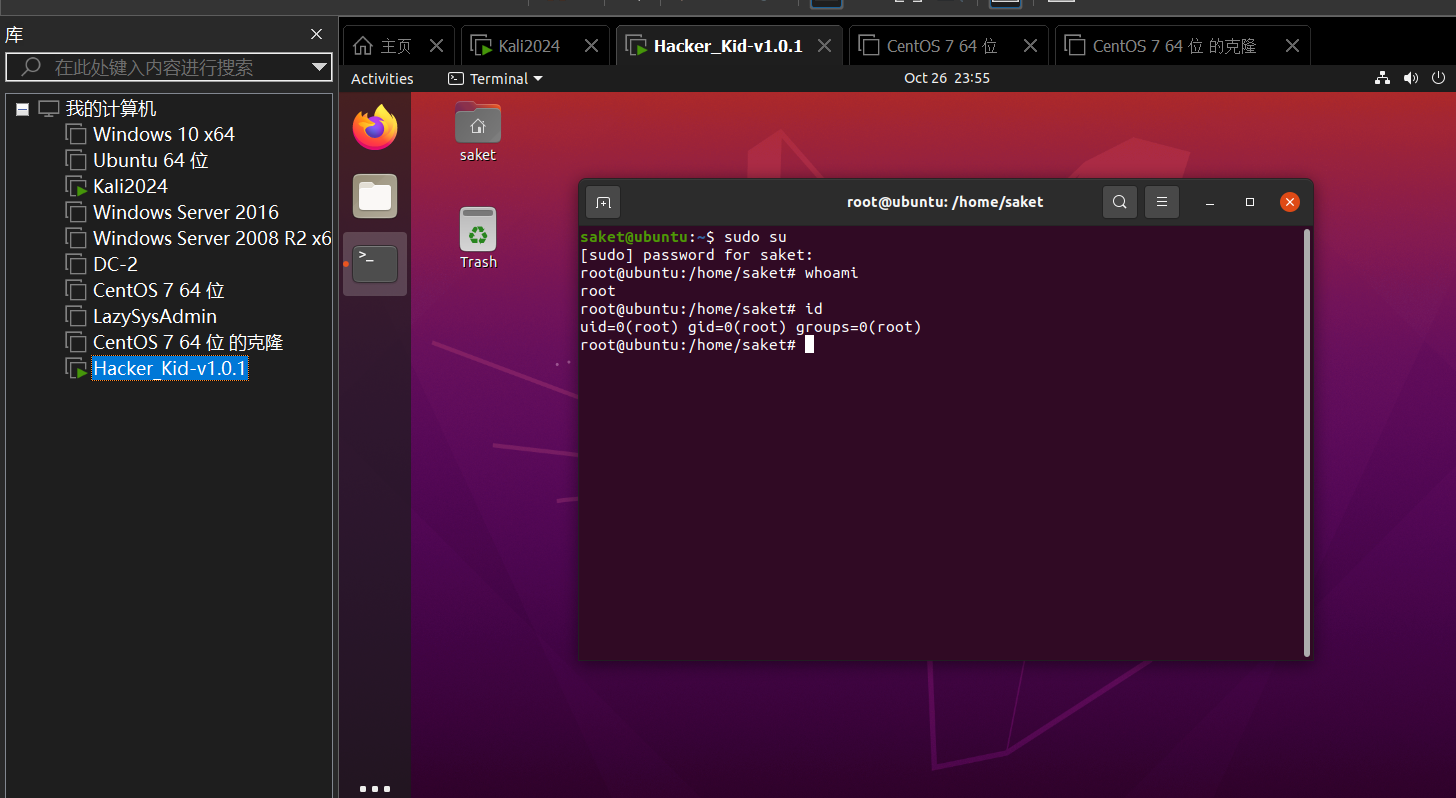
Task: Select Windows Server 2016 in library
Action: (186, 212)
